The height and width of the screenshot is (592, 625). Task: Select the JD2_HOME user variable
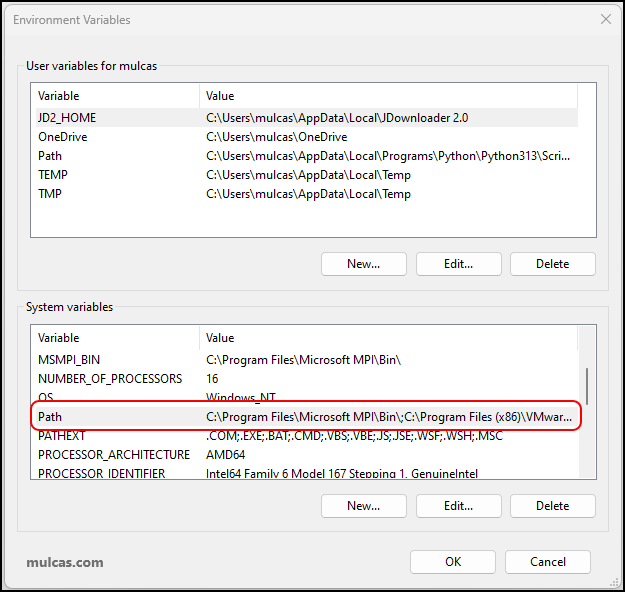[67, 118]
